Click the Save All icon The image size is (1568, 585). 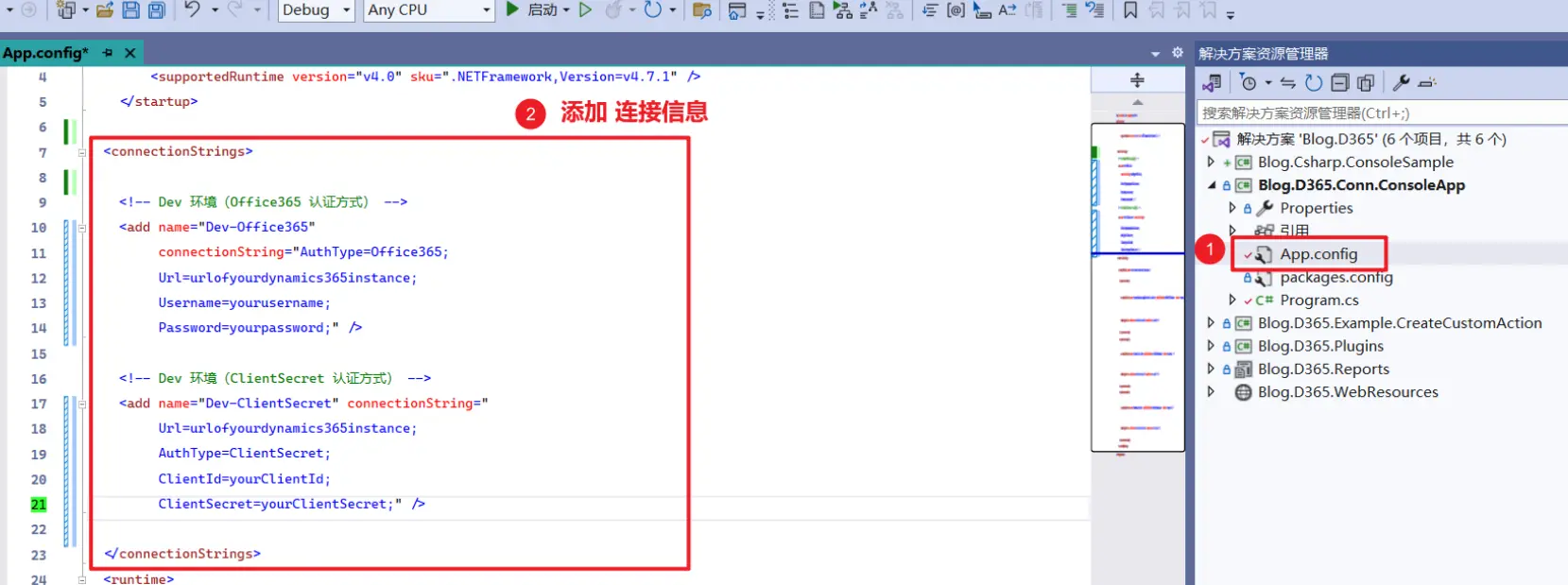pyautogui.click(x=157, y=10)
